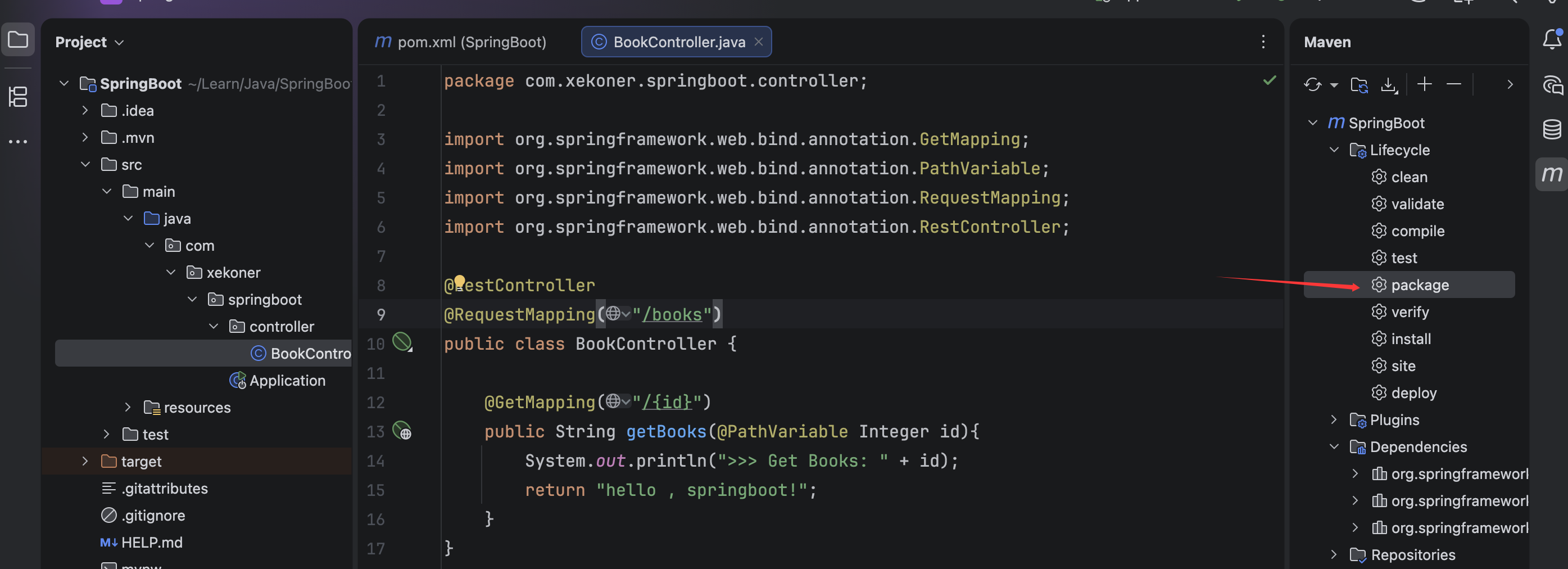The image size is (1568, 569).
Task: Open the Structure tool window
Action: (17, 97)
